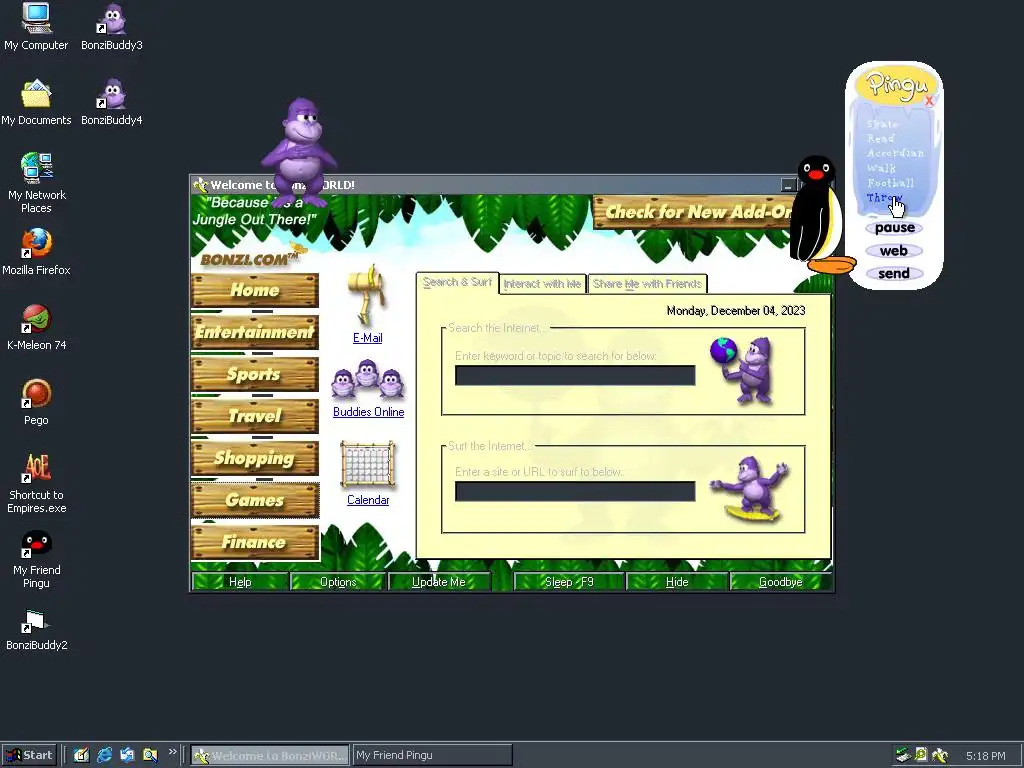The image size is (1024, 768).
Task: Open the Sports section
Action: (x=255, y=374)
